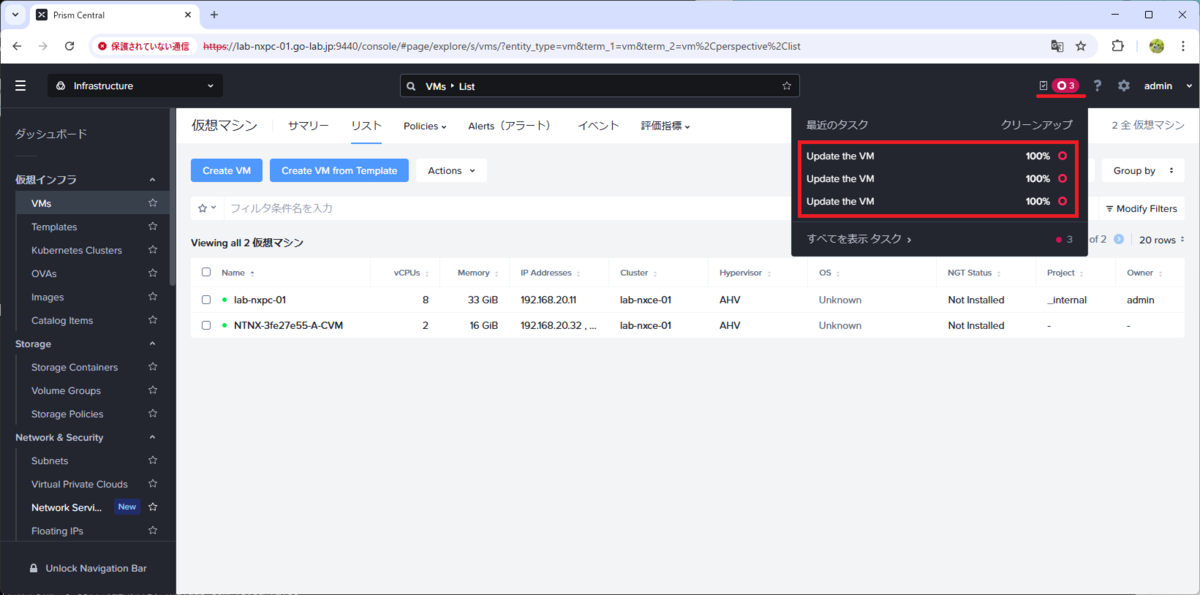Toggle the select-all checkbox in table header
Screen dimensions: 1200x595
[206, 272]
